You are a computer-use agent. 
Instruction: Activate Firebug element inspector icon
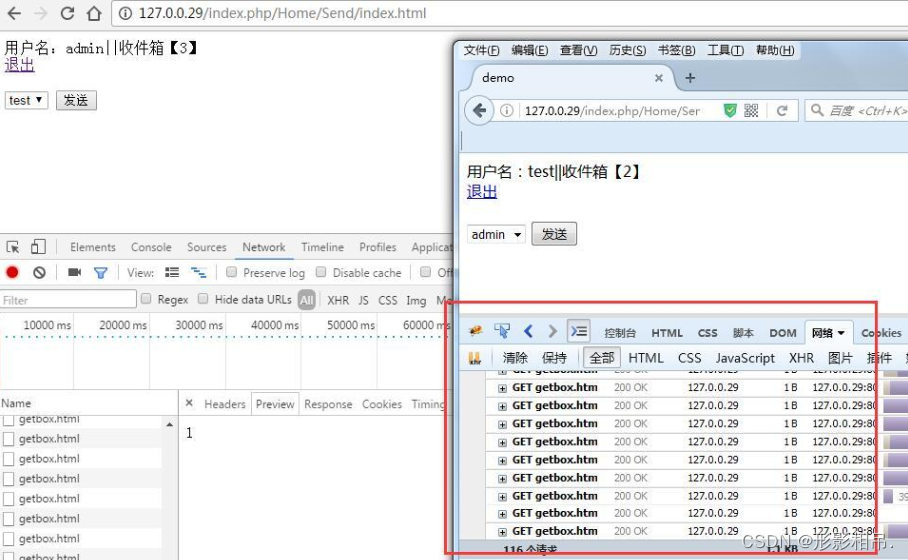coord(502,331)
